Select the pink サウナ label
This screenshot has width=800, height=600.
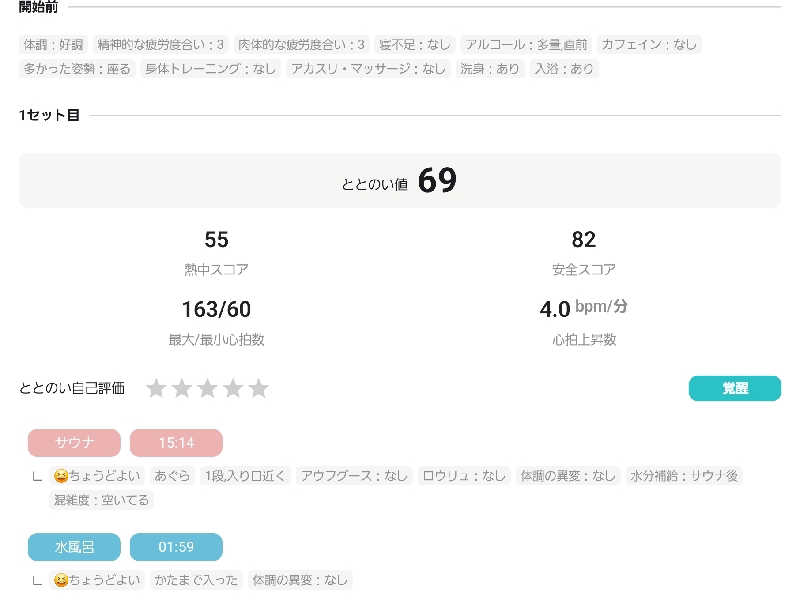coord(74,443)
